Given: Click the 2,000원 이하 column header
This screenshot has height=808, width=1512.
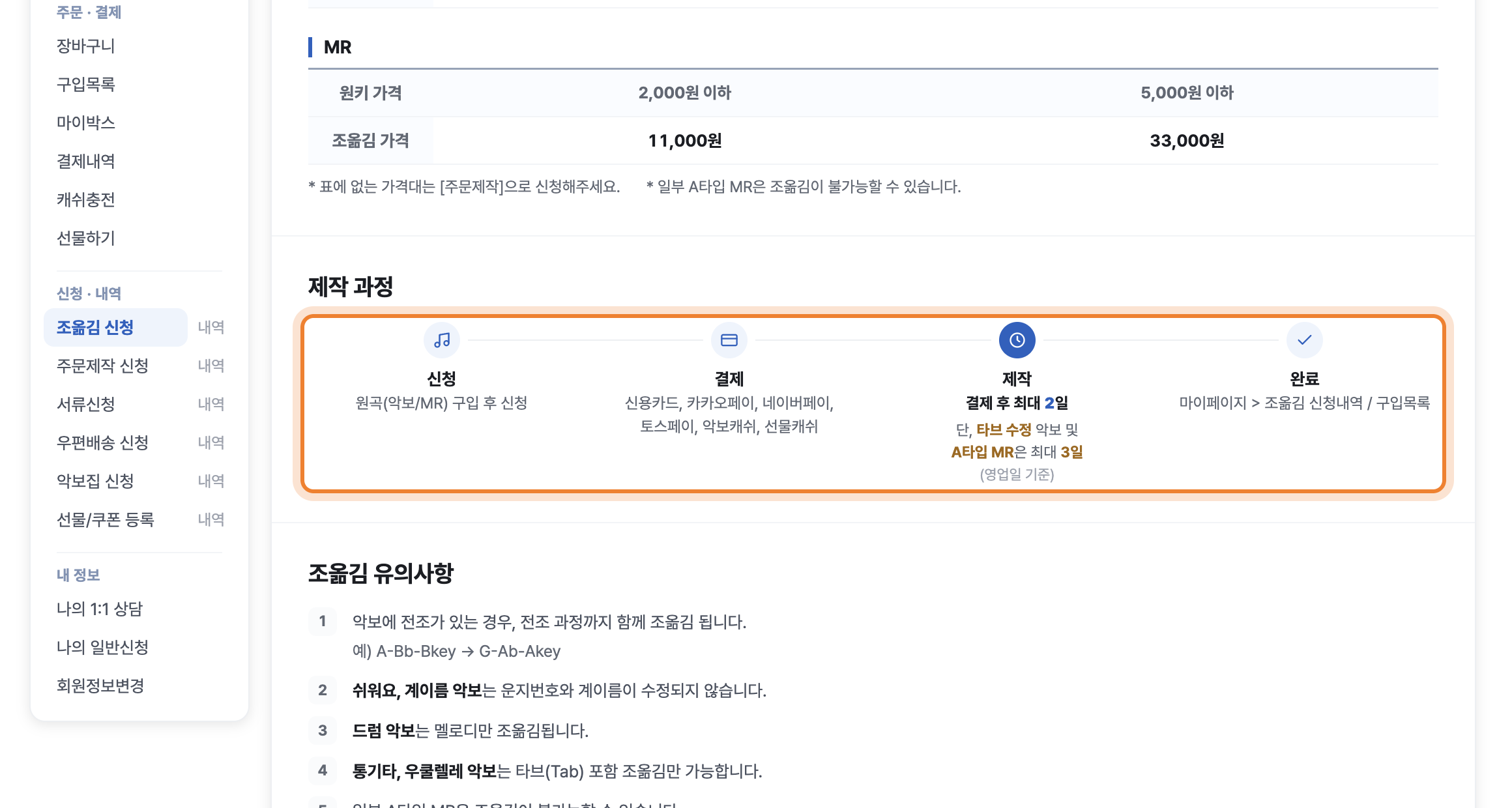Looking at the screenshot, I should click(x=684, y=93).
